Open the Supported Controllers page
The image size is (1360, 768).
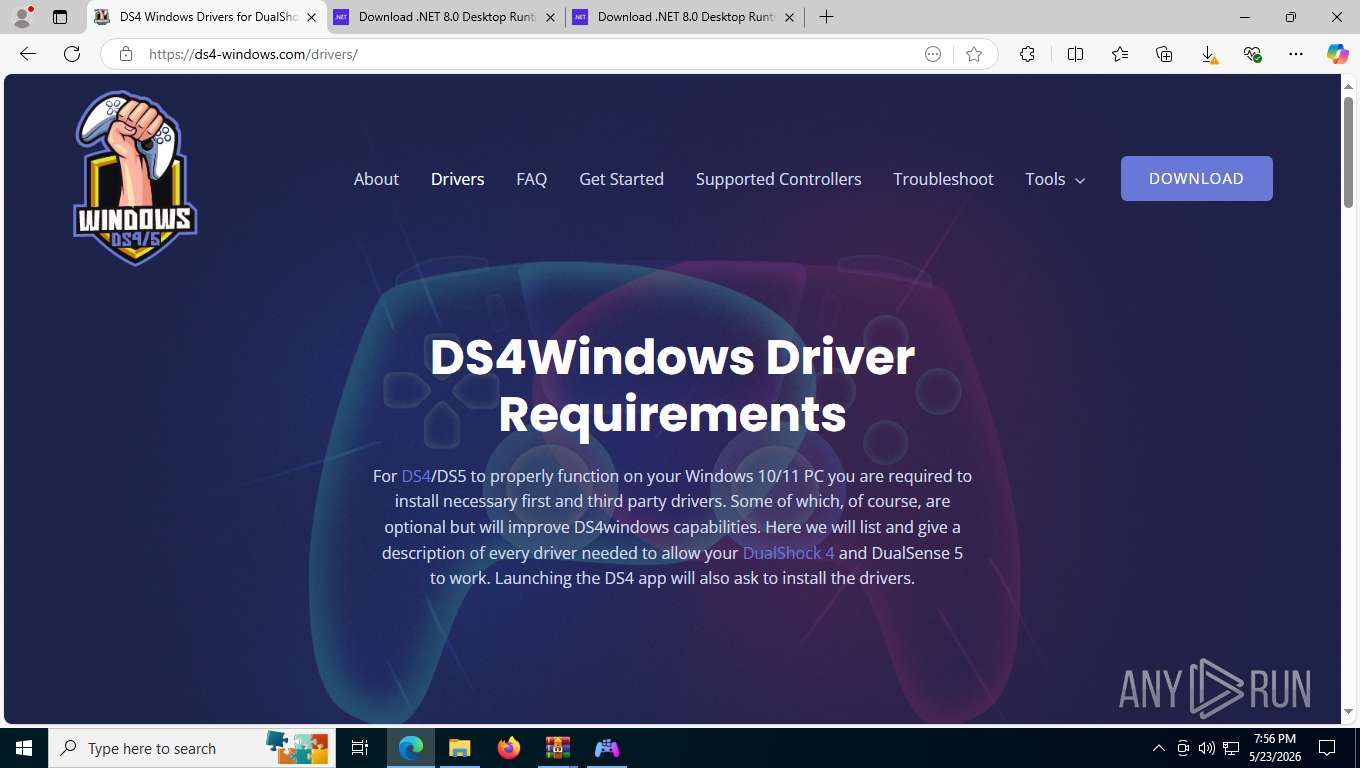click(778, 179)
